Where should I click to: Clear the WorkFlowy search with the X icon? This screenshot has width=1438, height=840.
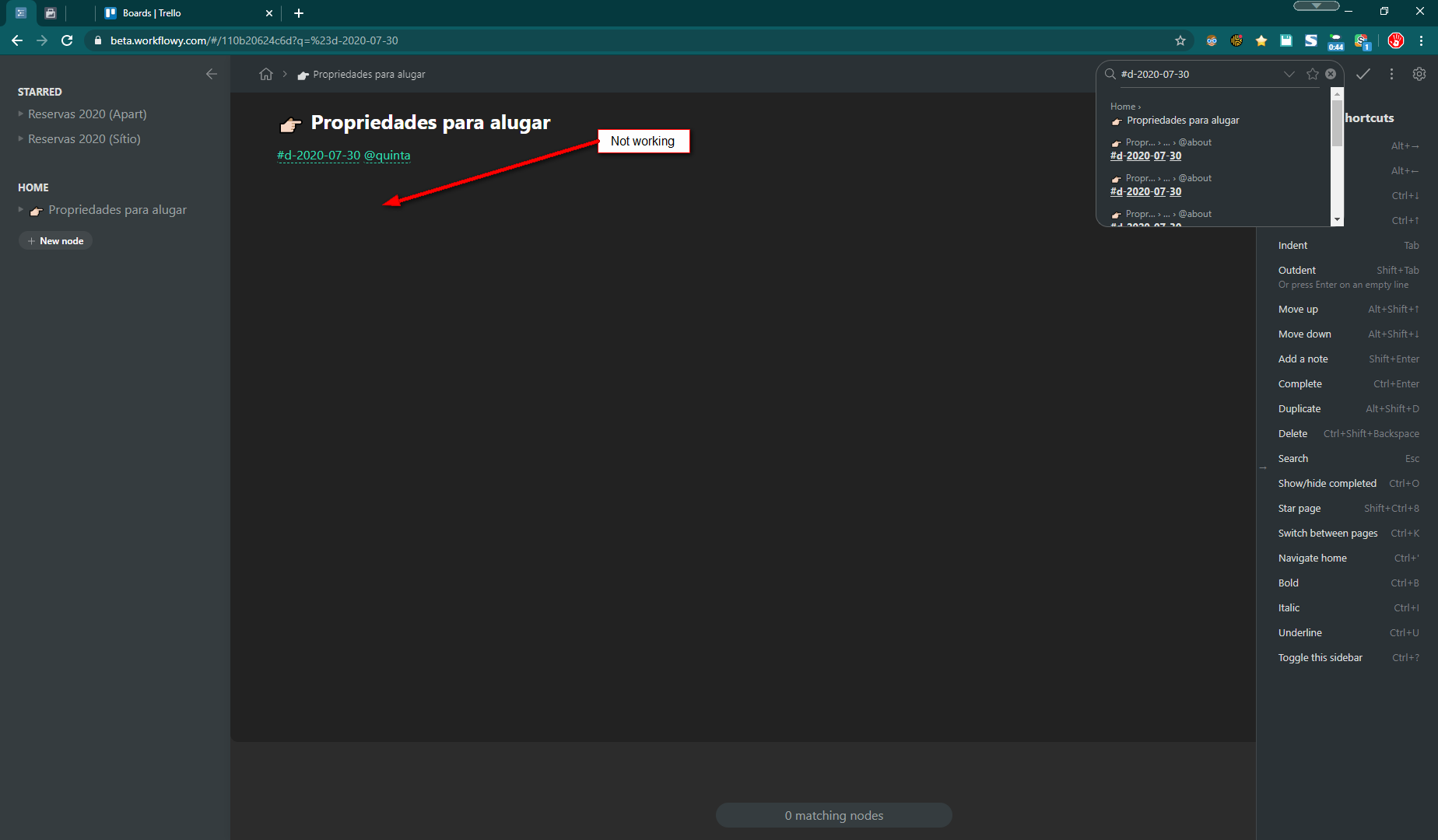point(1331,74)
